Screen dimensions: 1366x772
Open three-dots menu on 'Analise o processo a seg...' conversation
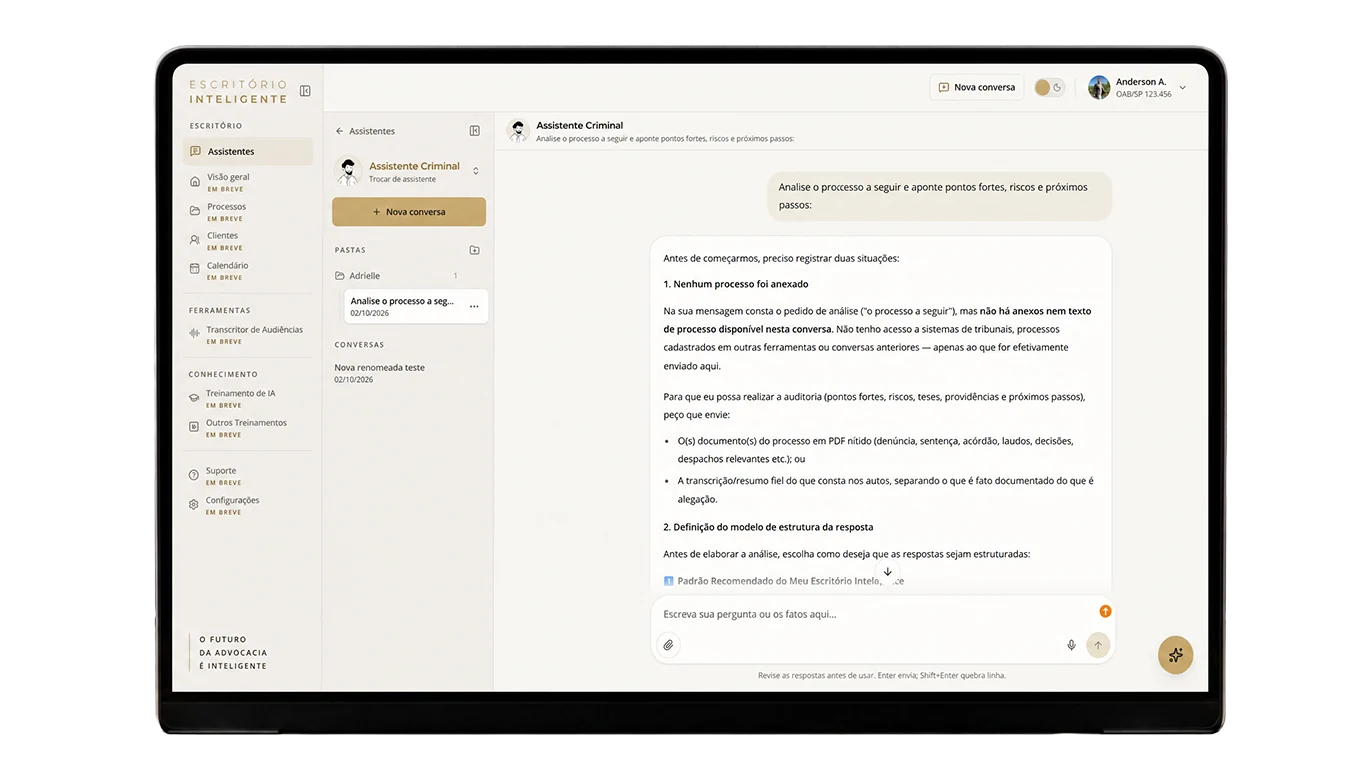(474, 307)
